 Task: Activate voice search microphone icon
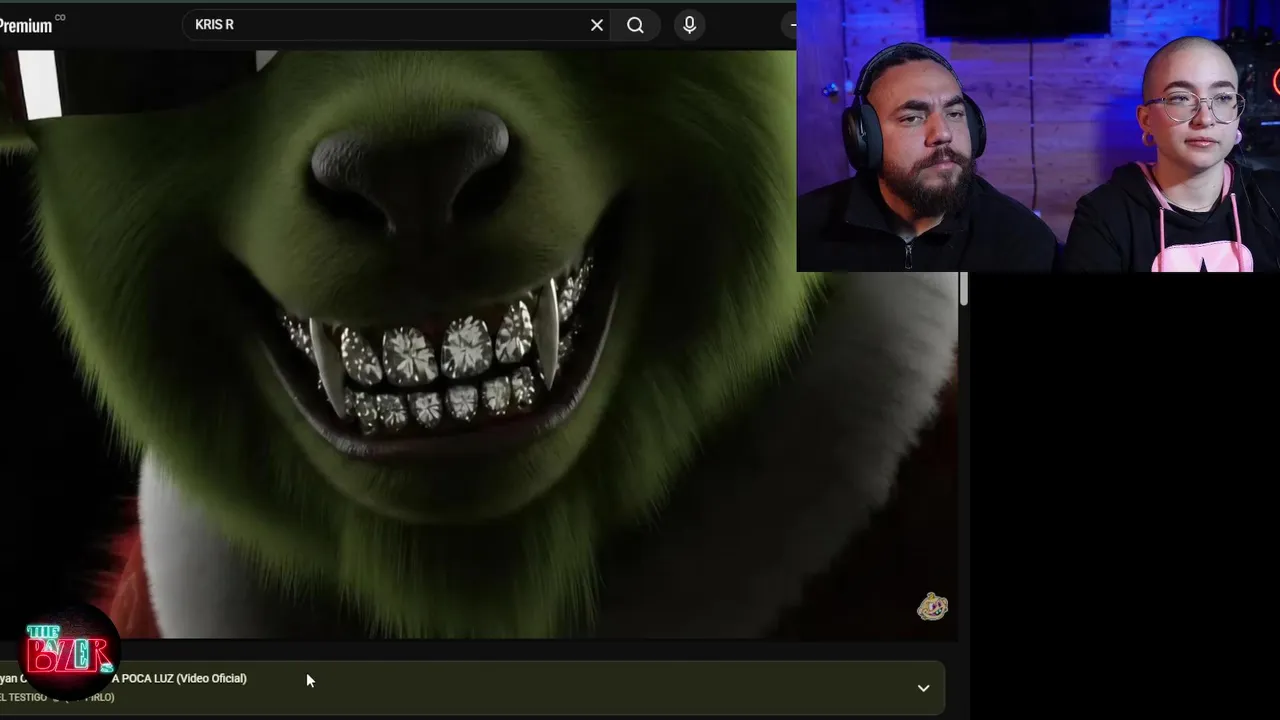click(689, 25)
